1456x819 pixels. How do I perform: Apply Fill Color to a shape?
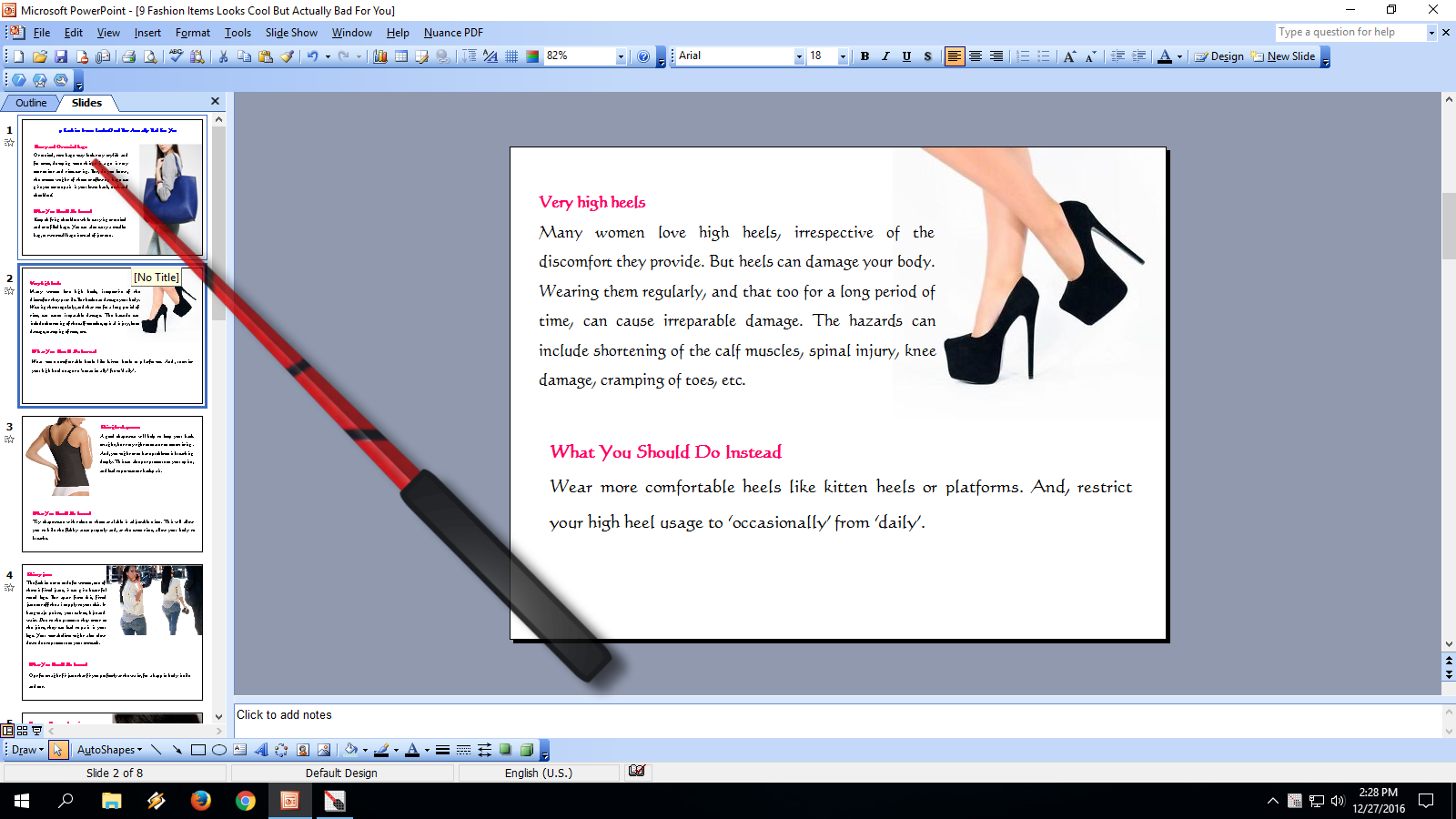(x=349, y=750)
